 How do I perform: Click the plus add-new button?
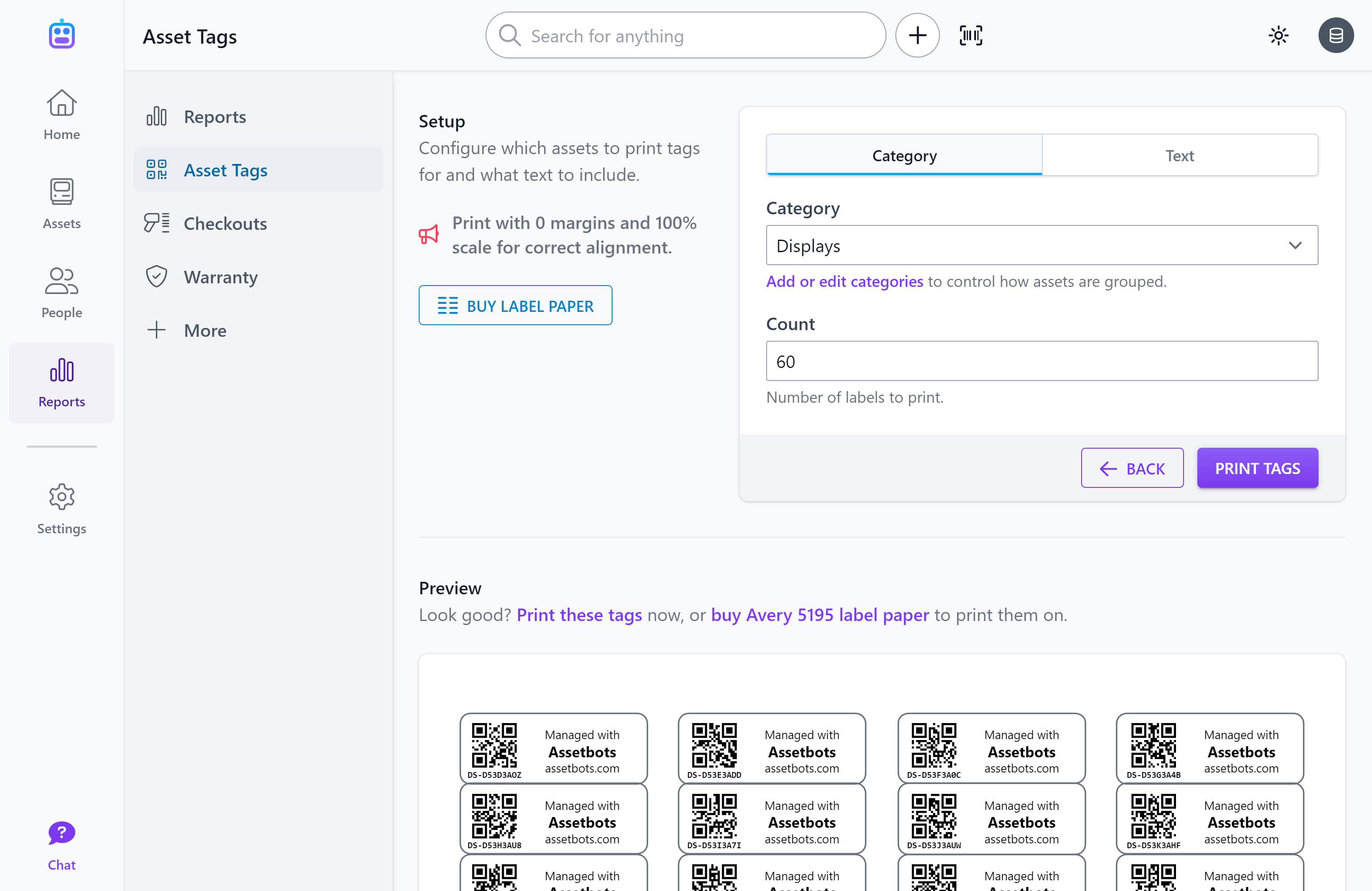(x=917, y=36)
